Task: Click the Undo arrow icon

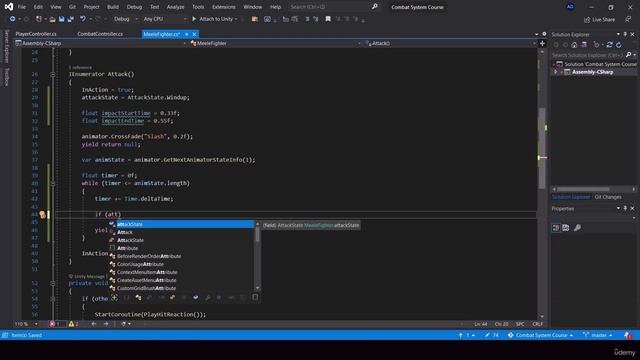Action: pos(83,19)
